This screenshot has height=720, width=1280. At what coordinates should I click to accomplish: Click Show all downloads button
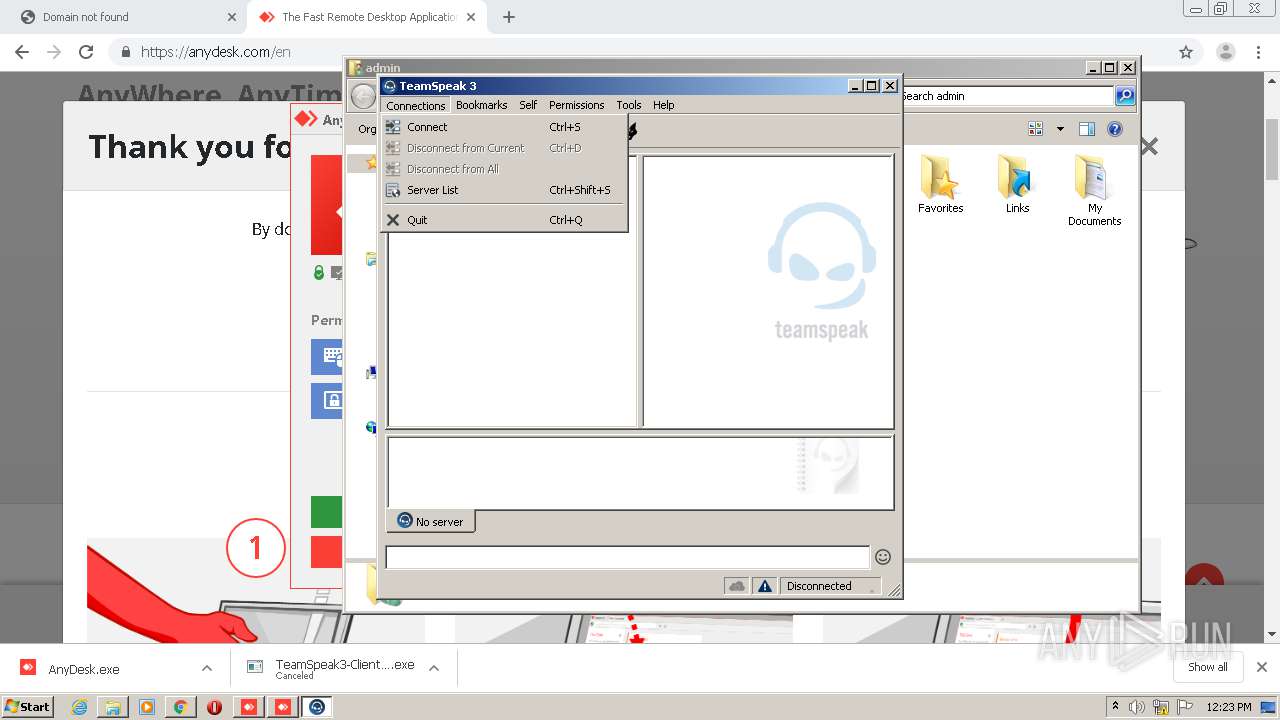click(1207, 667)
